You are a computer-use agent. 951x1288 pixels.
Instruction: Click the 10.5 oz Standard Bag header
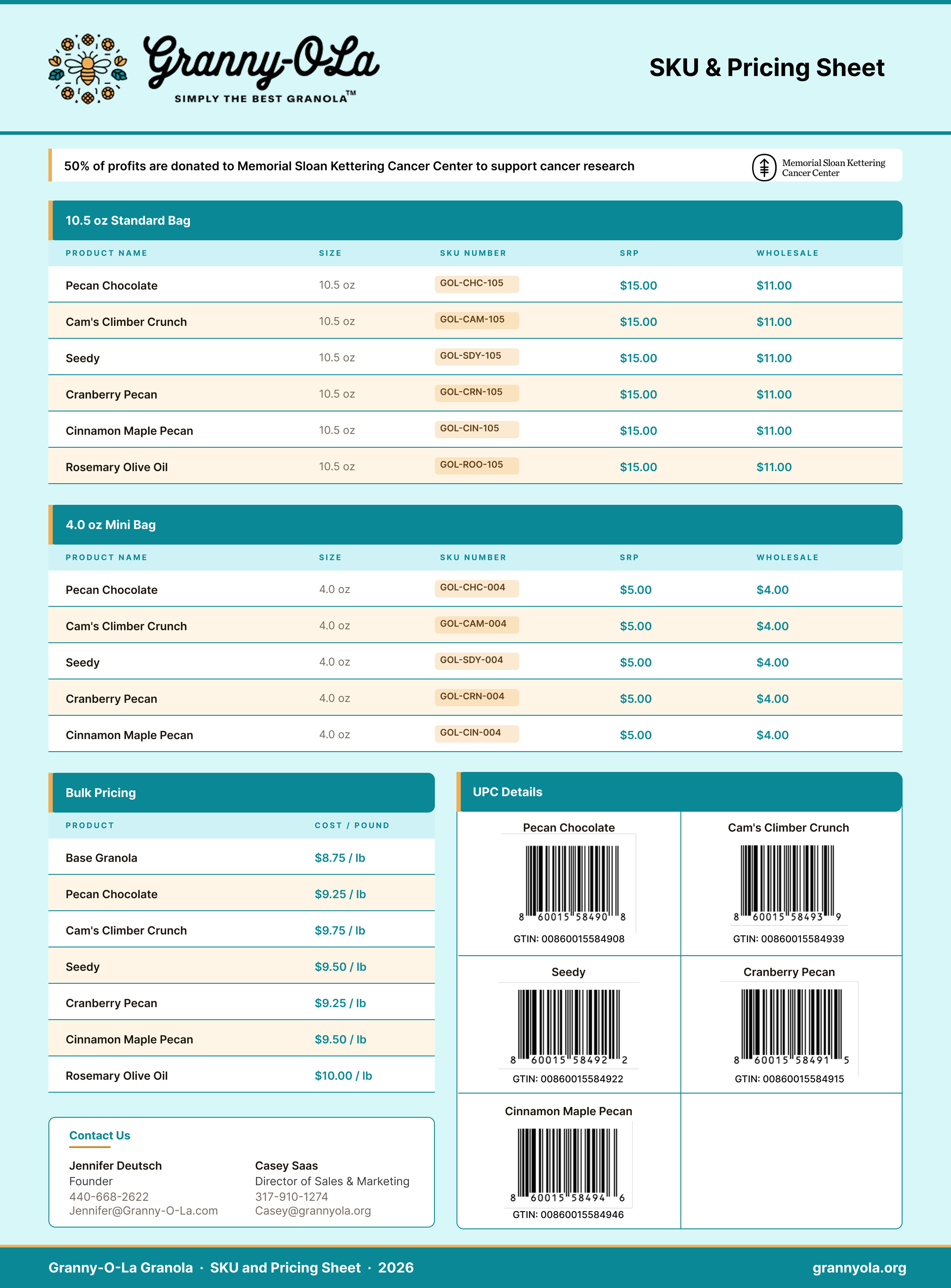[x=475, y=220]
